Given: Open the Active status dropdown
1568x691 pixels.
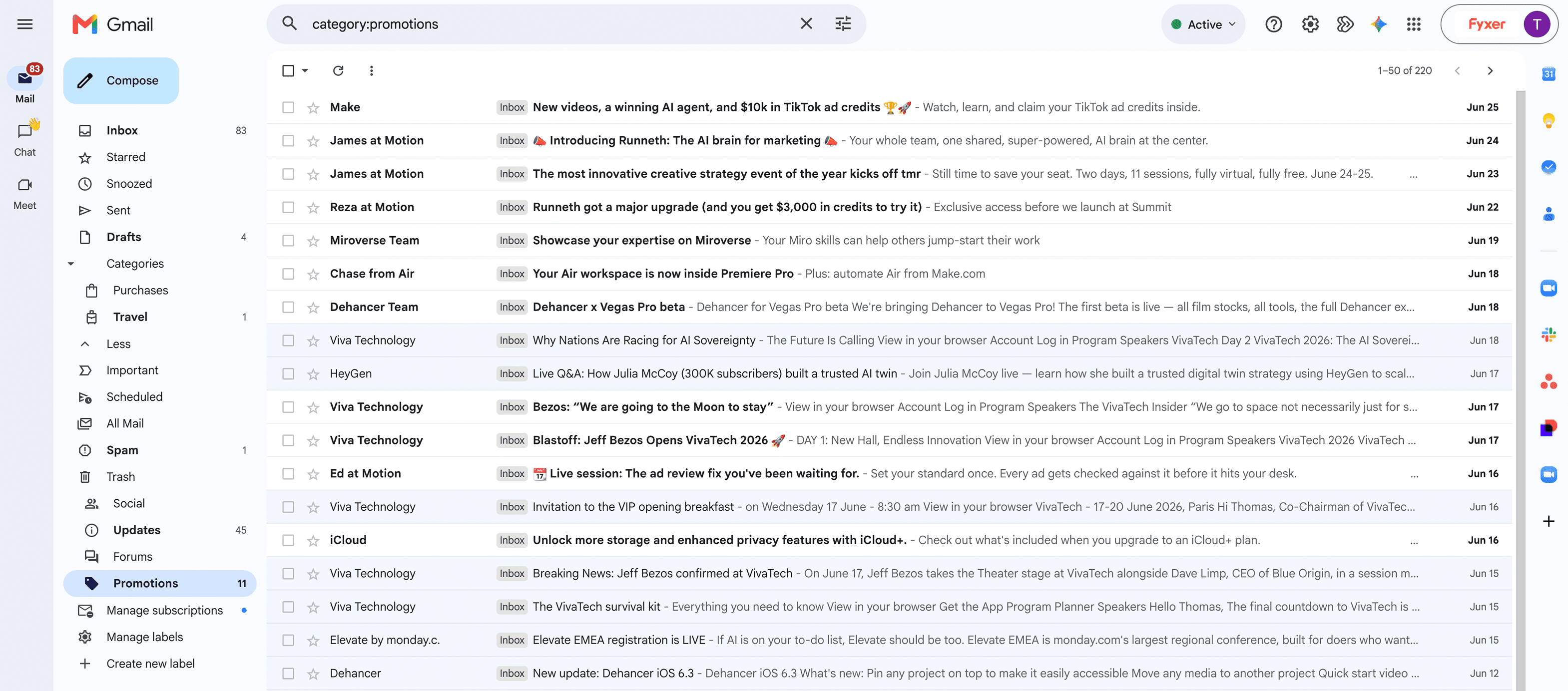Looking at the screenshot, I should (x=1203, y=24).
